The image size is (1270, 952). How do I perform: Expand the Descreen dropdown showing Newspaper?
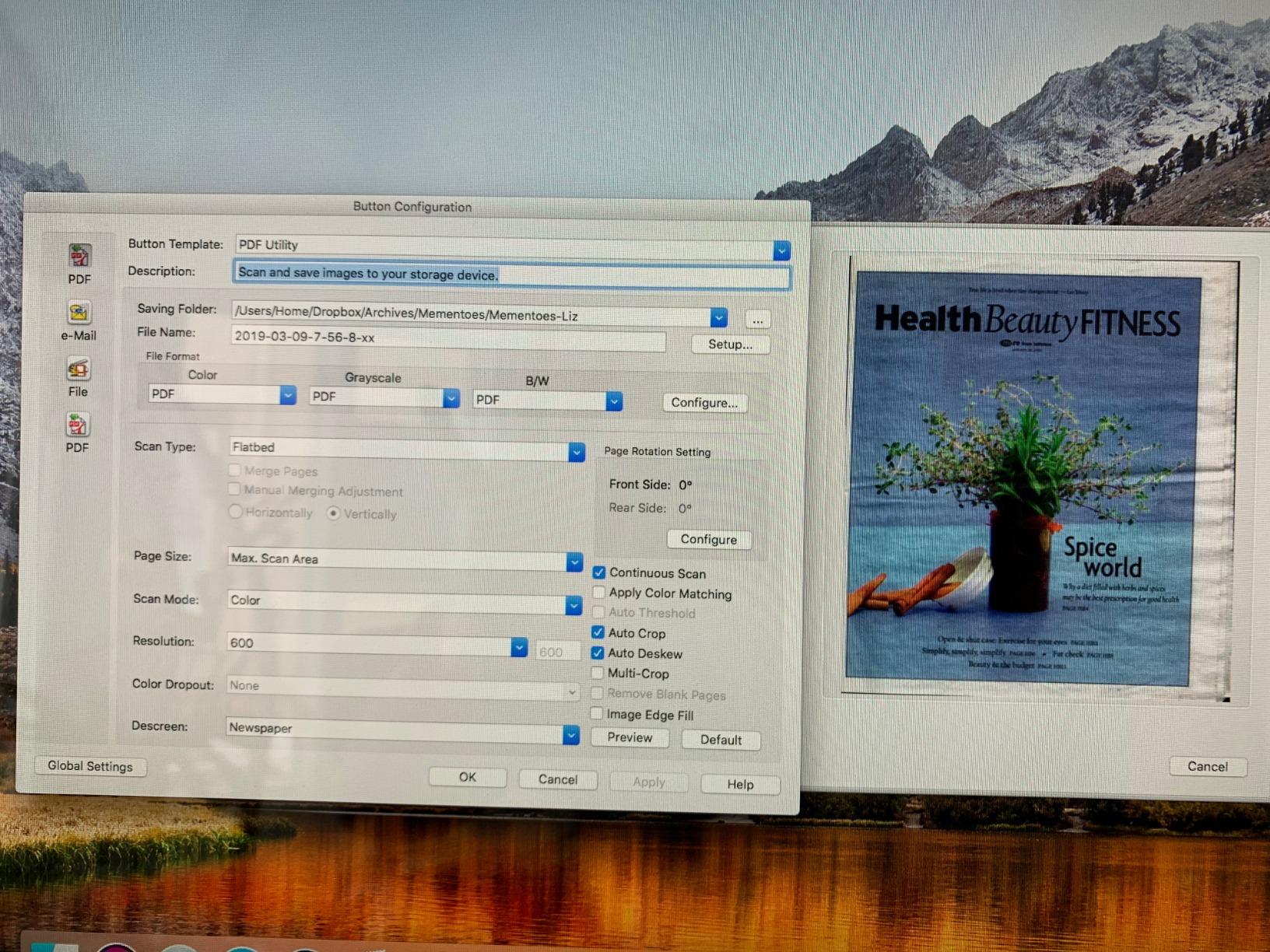click(570, 733)
